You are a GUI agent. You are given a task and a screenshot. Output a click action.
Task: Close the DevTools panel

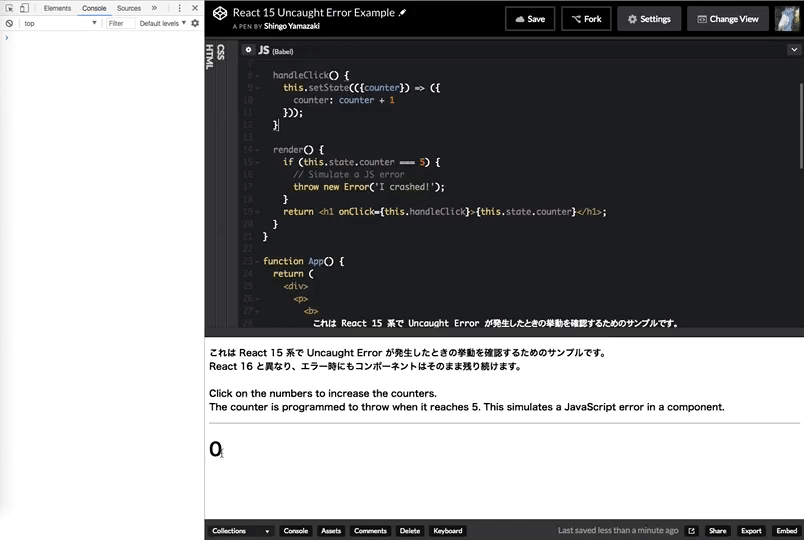195,8
